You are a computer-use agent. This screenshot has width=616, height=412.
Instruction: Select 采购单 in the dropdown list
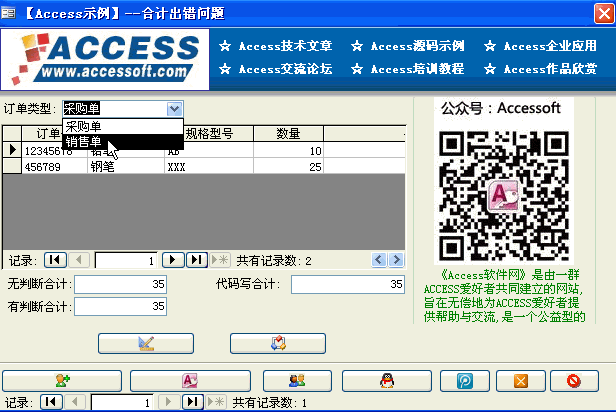point(123,126)
